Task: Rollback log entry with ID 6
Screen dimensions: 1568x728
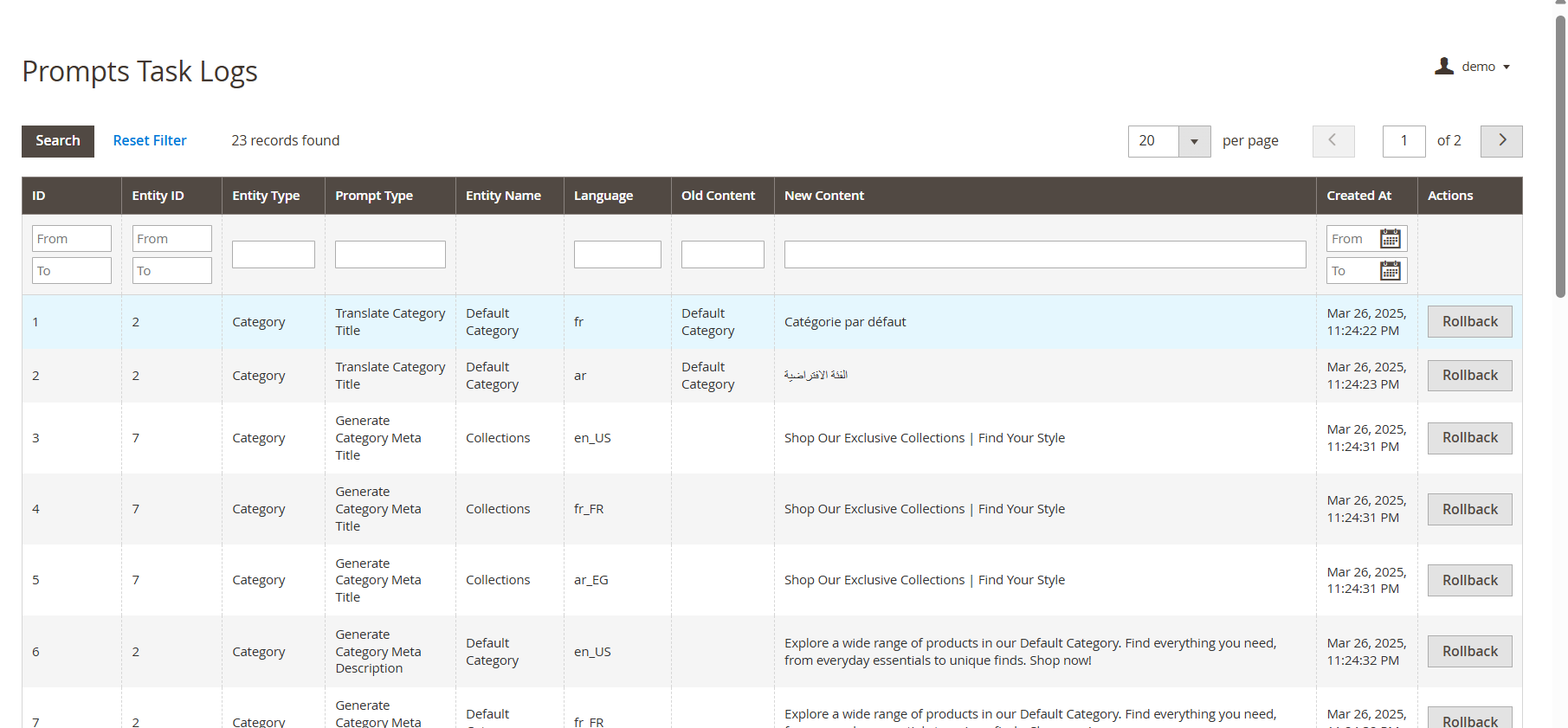Action: [x=1469, y=651]
